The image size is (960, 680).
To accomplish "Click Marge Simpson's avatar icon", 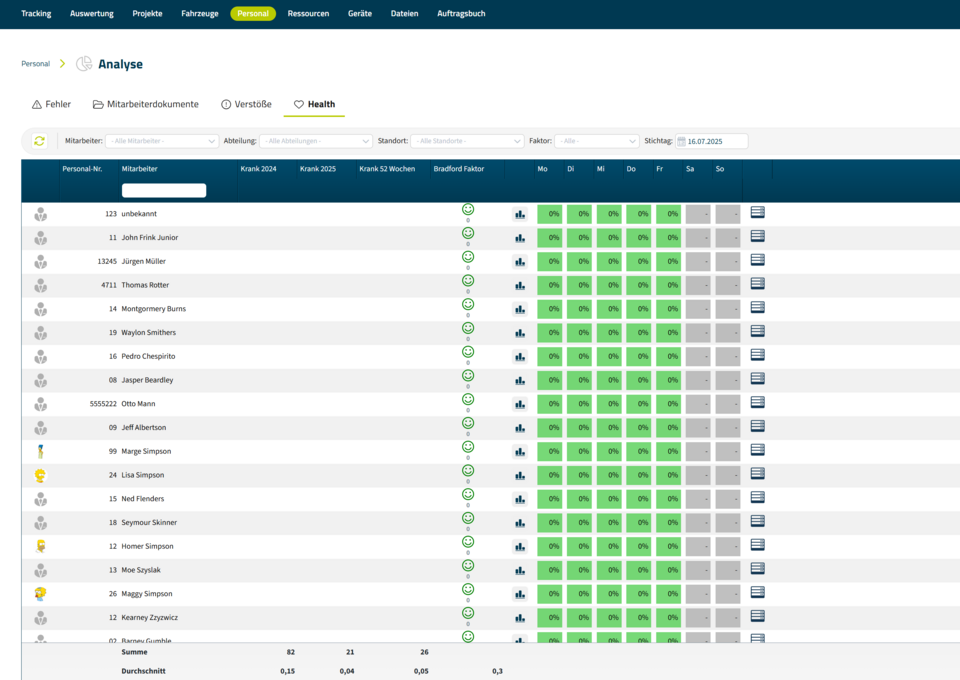I will click(40, 451).
